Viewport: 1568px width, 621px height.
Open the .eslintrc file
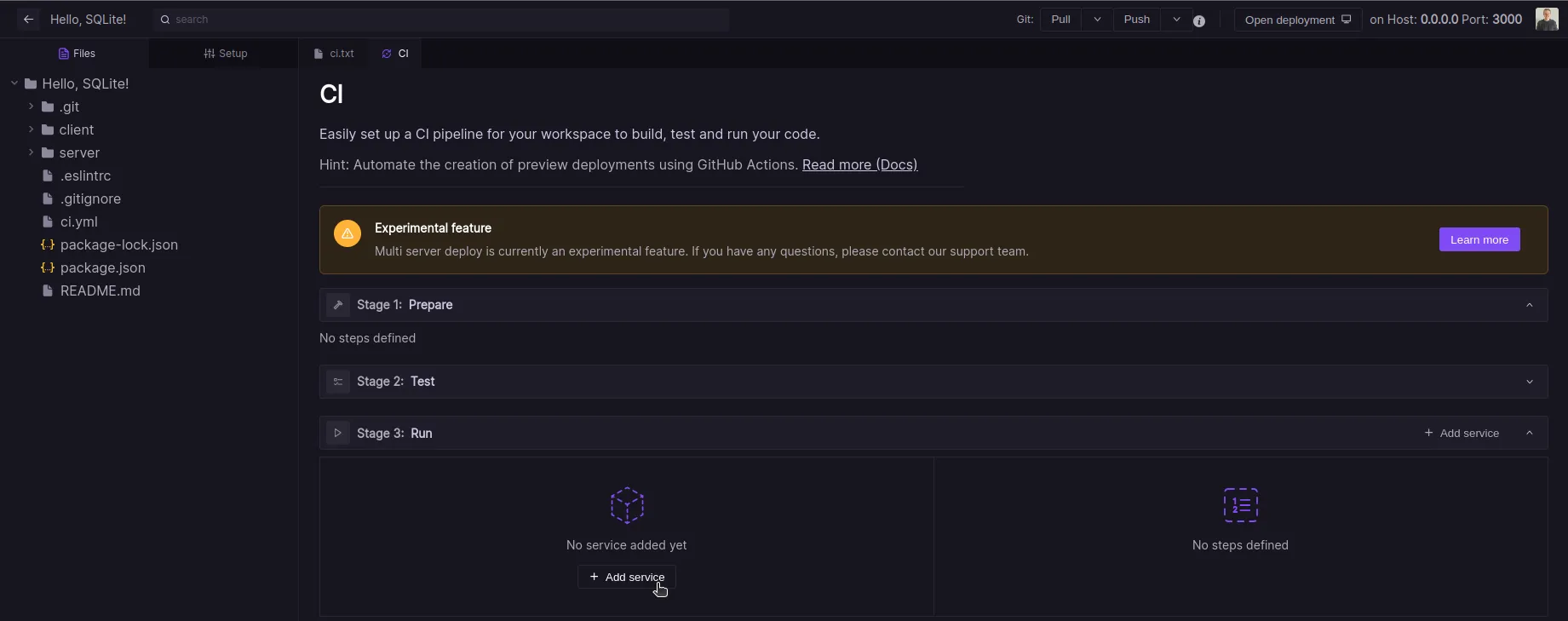pos(85,175)
